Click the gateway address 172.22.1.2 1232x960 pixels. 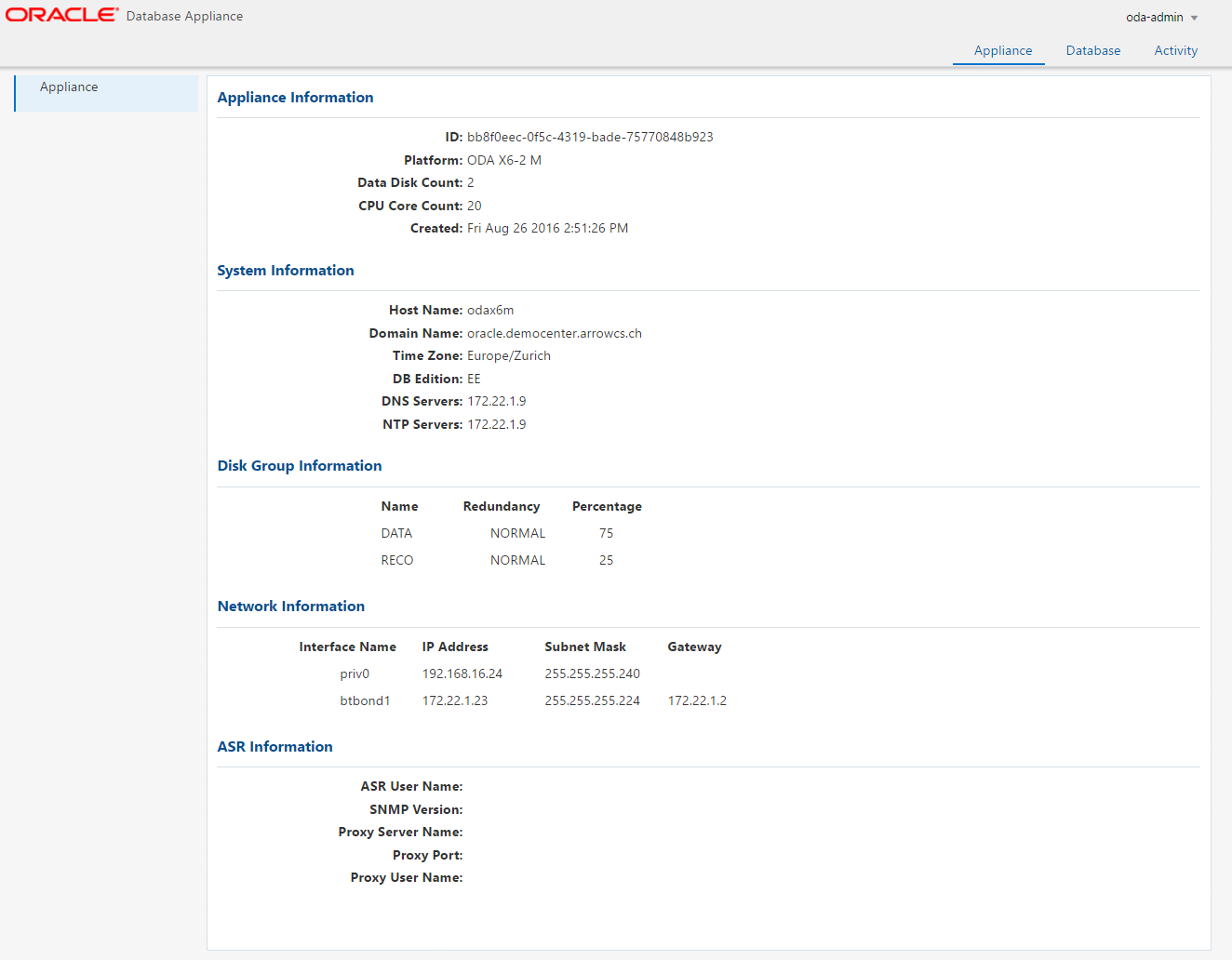point(696,700)
